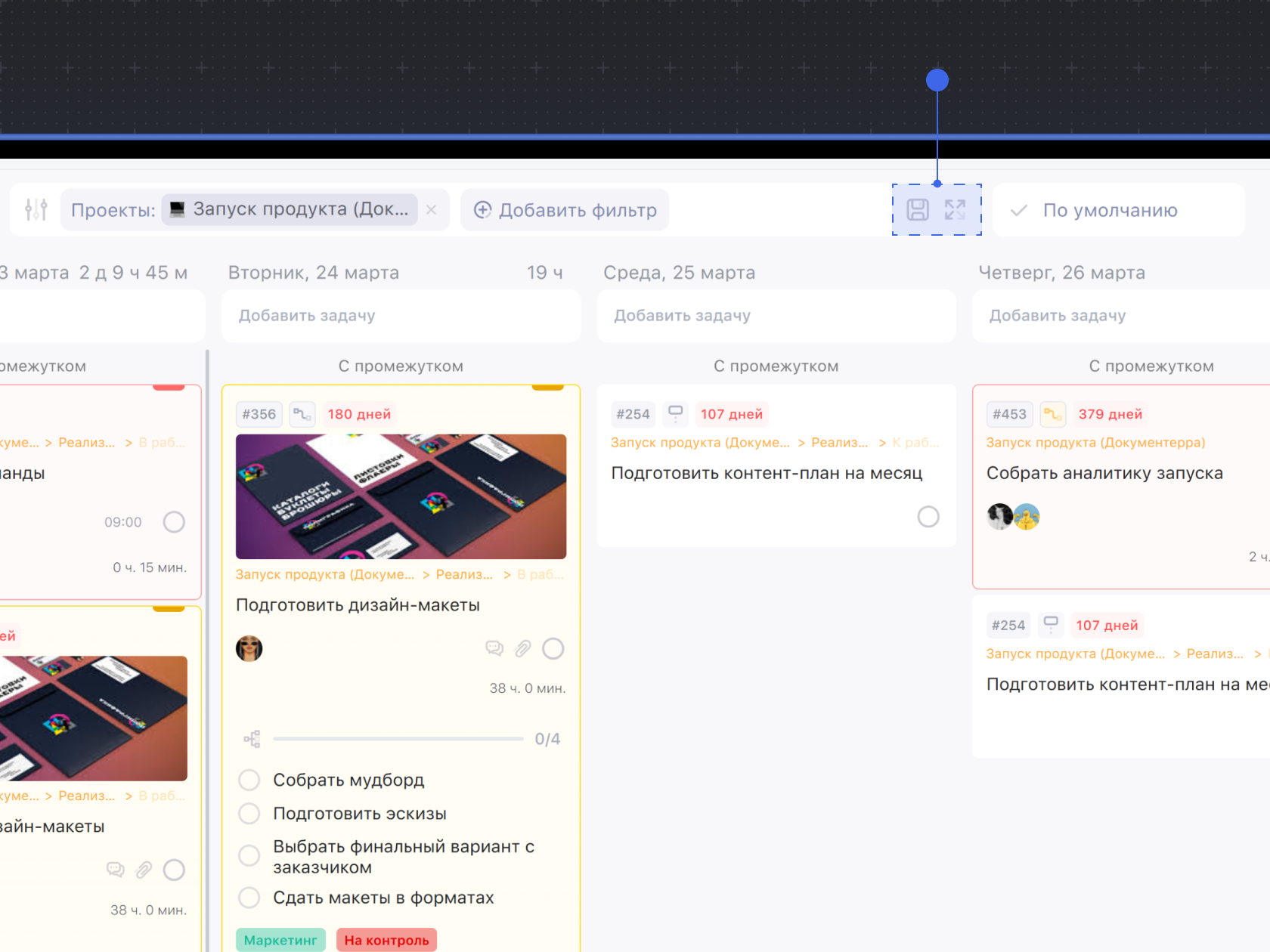
Task: Click the task type icon next to #453
Action: tap(1052, 414)
